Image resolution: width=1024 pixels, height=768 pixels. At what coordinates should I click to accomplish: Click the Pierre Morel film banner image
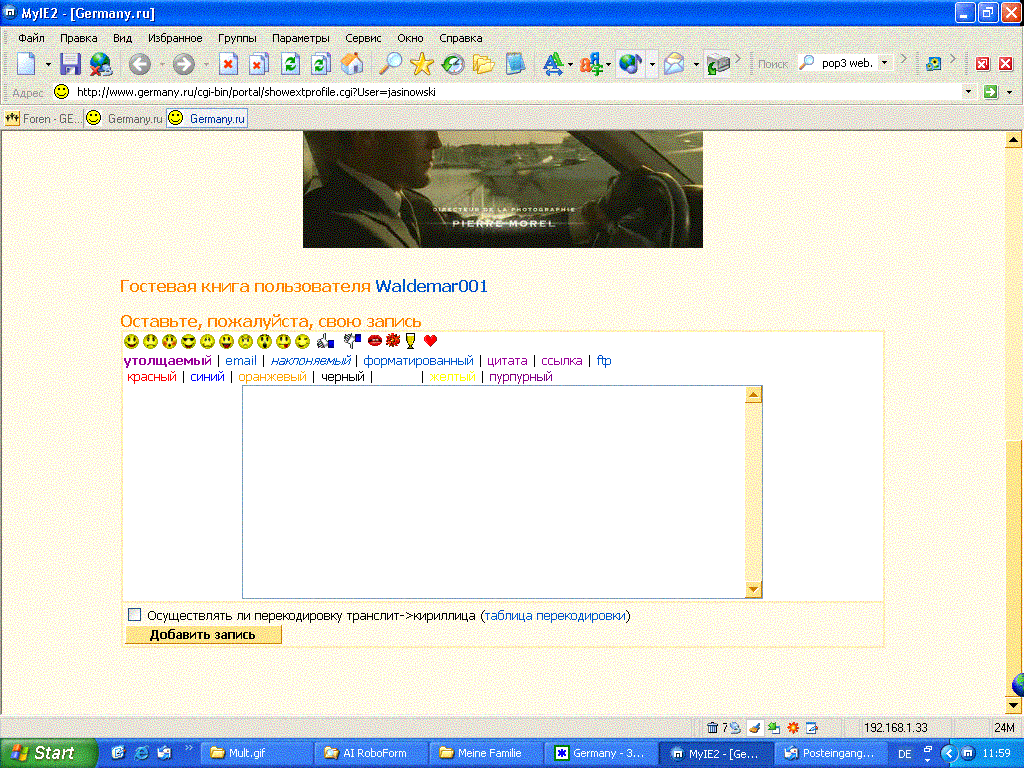point(503,189)
